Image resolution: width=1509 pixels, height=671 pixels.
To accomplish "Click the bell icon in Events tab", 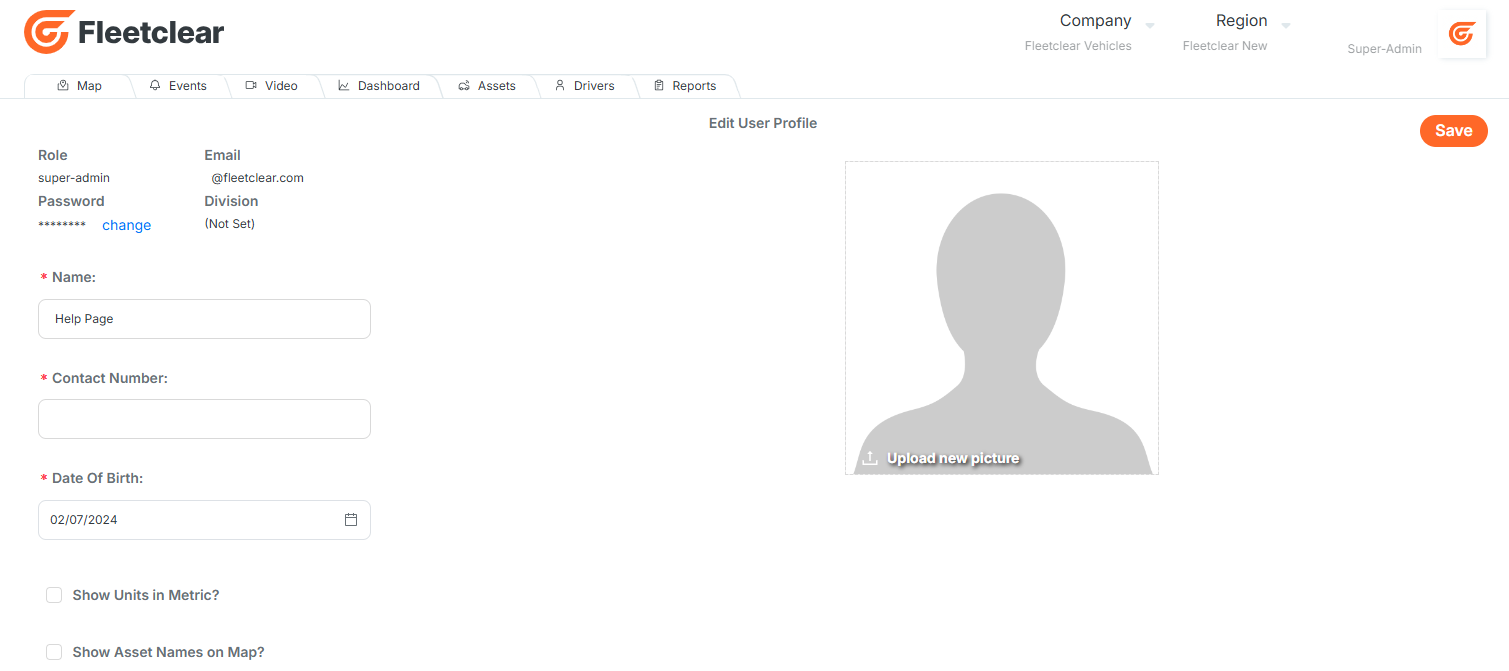I will pyautogui.click(x=155, y=86).
